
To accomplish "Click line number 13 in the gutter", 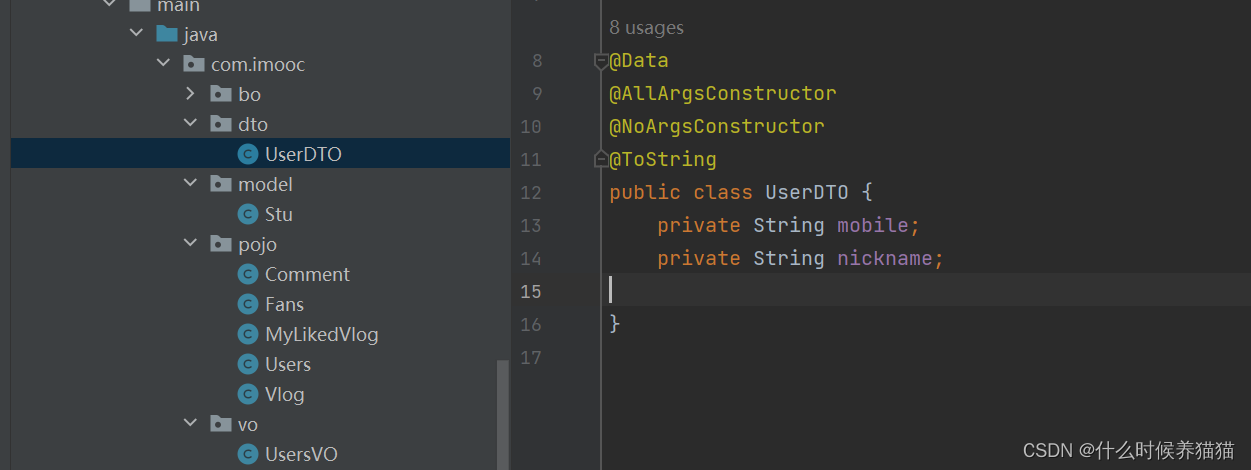I will click(531, 226).
